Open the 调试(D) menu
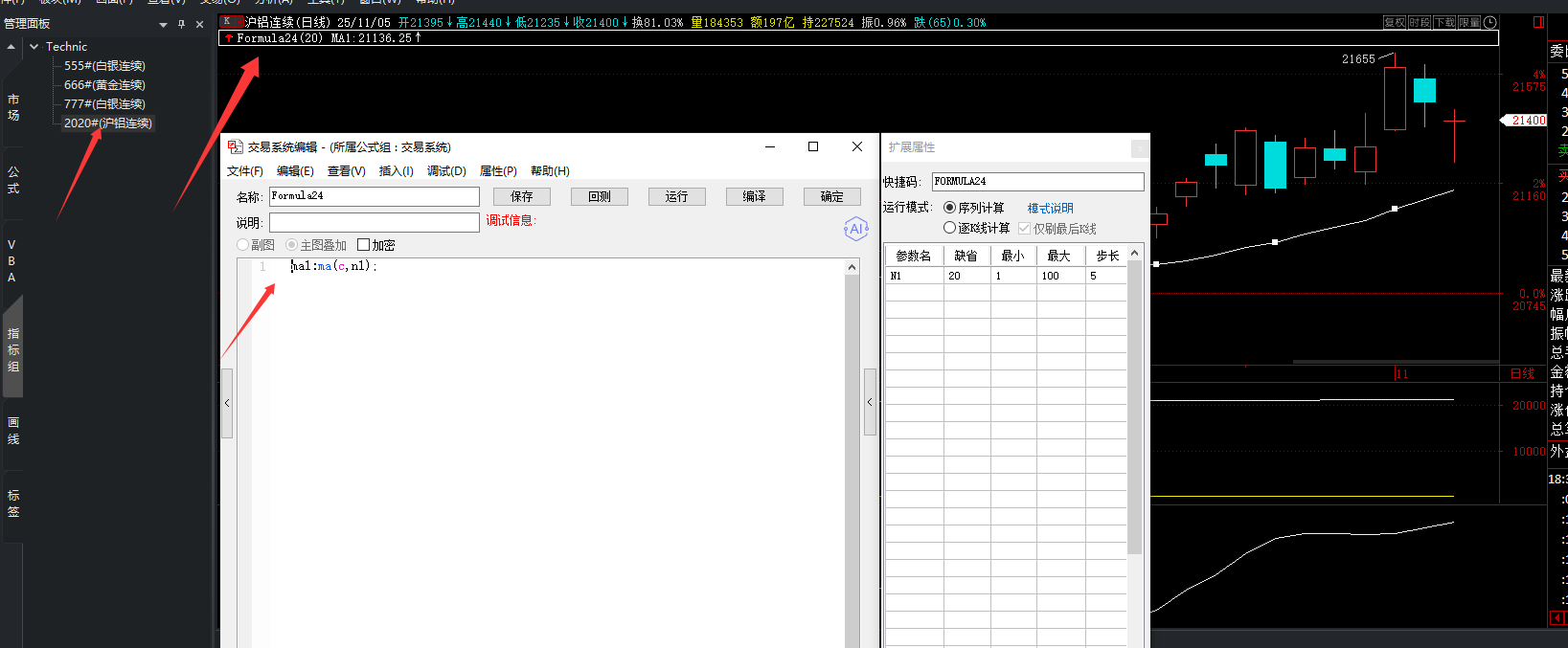This screenshot has height=648, width=1568. pyautogui.click(x=446, y=171)
